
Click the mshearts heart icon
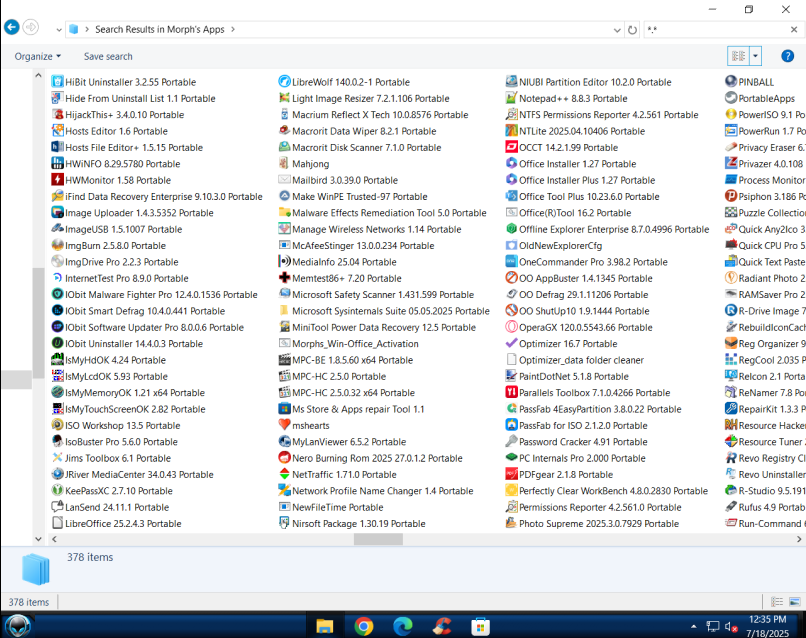coord(284,425)
